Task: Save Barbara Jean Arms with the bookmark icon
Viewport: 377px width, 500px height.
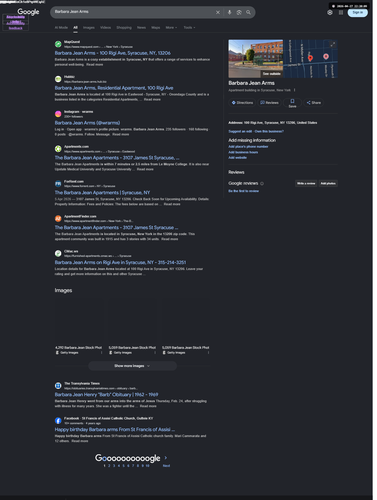Action: [x=292, y=103]
